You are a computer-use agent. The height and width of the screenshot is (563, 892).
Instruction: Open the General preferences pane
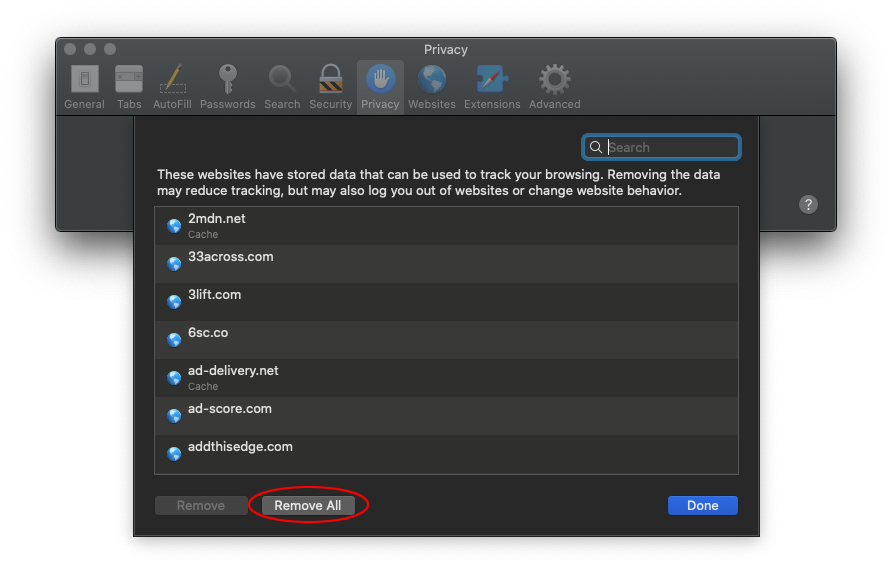tap(84, 87)
